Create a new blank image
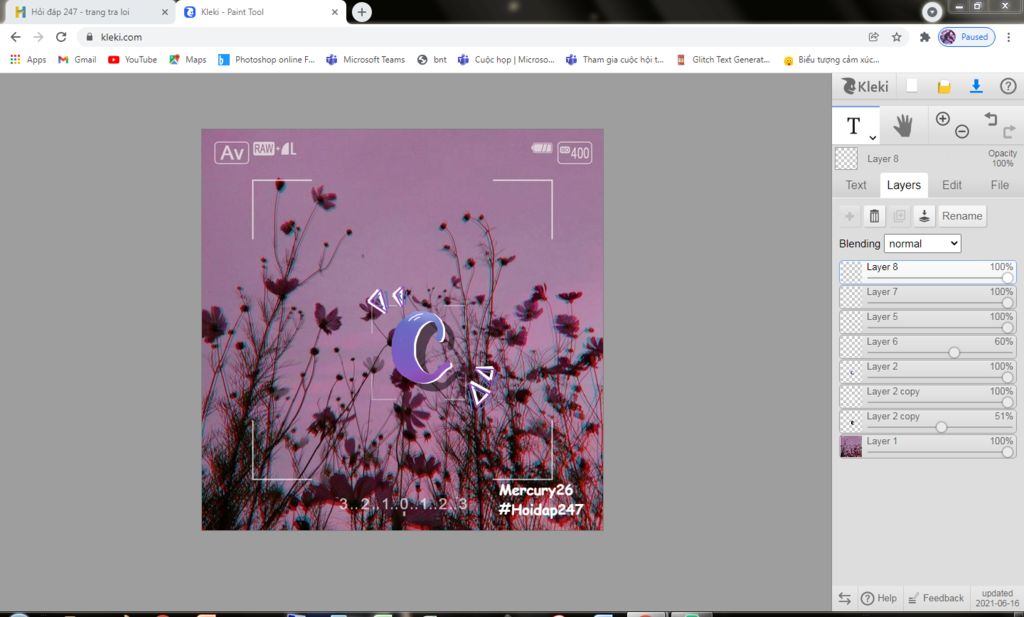 coord(912,86)
